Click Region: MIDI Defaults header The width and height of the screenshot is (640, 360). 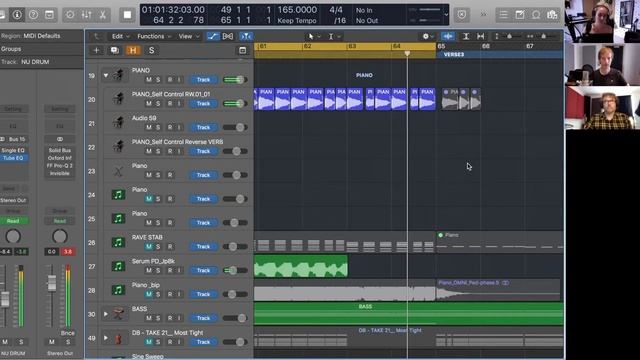[x=42, y=36]
